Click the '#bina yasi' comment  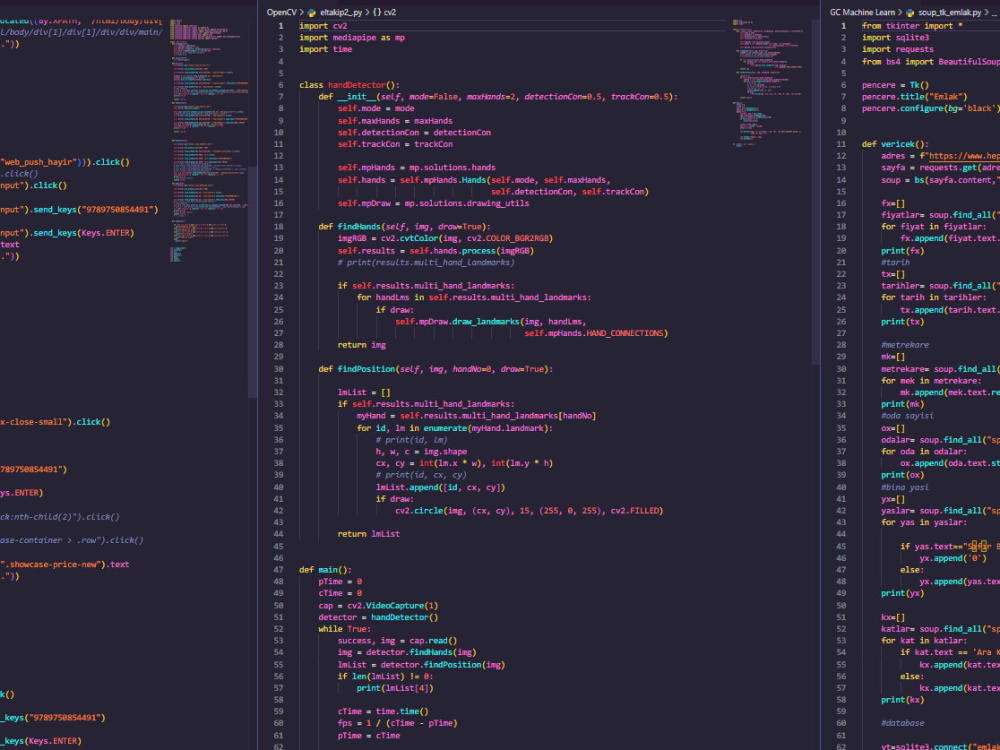pos(904,487)
